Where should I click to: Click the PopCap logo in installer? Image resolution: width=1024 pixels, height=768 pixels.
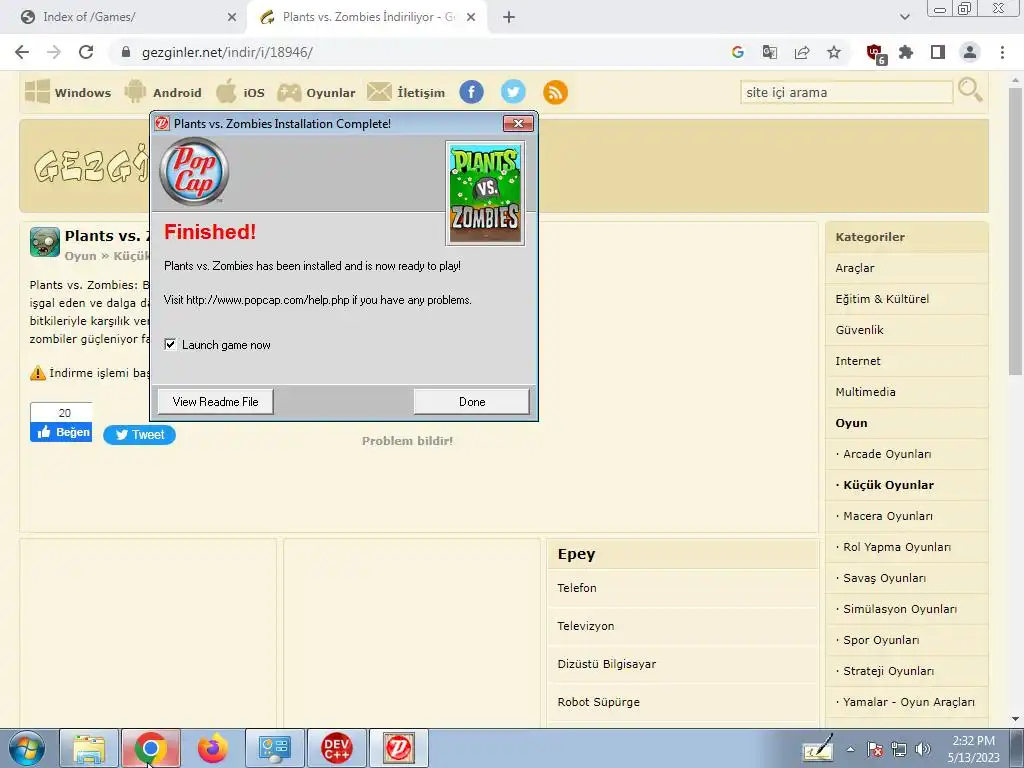[x=194, y=171]
